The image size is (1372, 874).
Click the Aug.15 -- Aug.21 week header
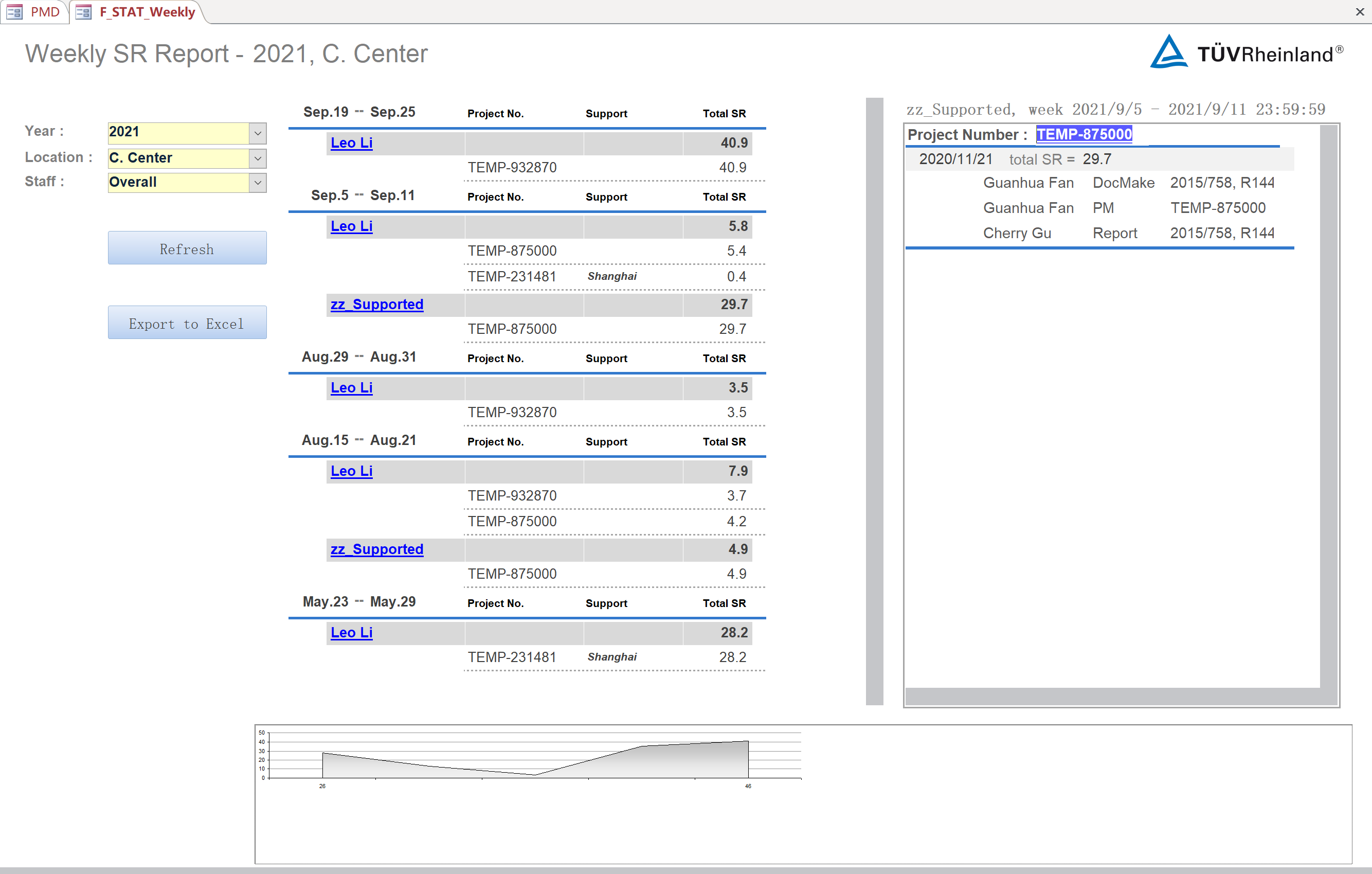point(359,441)
